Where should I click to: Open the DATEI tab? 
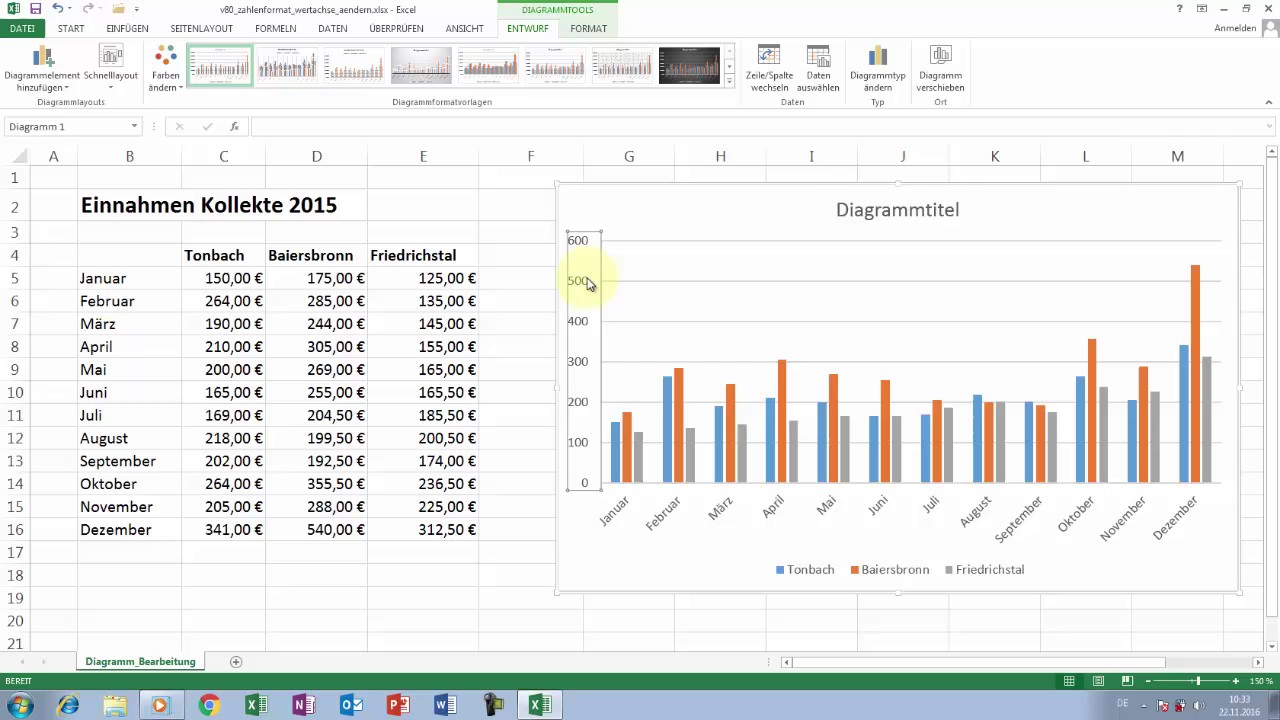point(22,29)
